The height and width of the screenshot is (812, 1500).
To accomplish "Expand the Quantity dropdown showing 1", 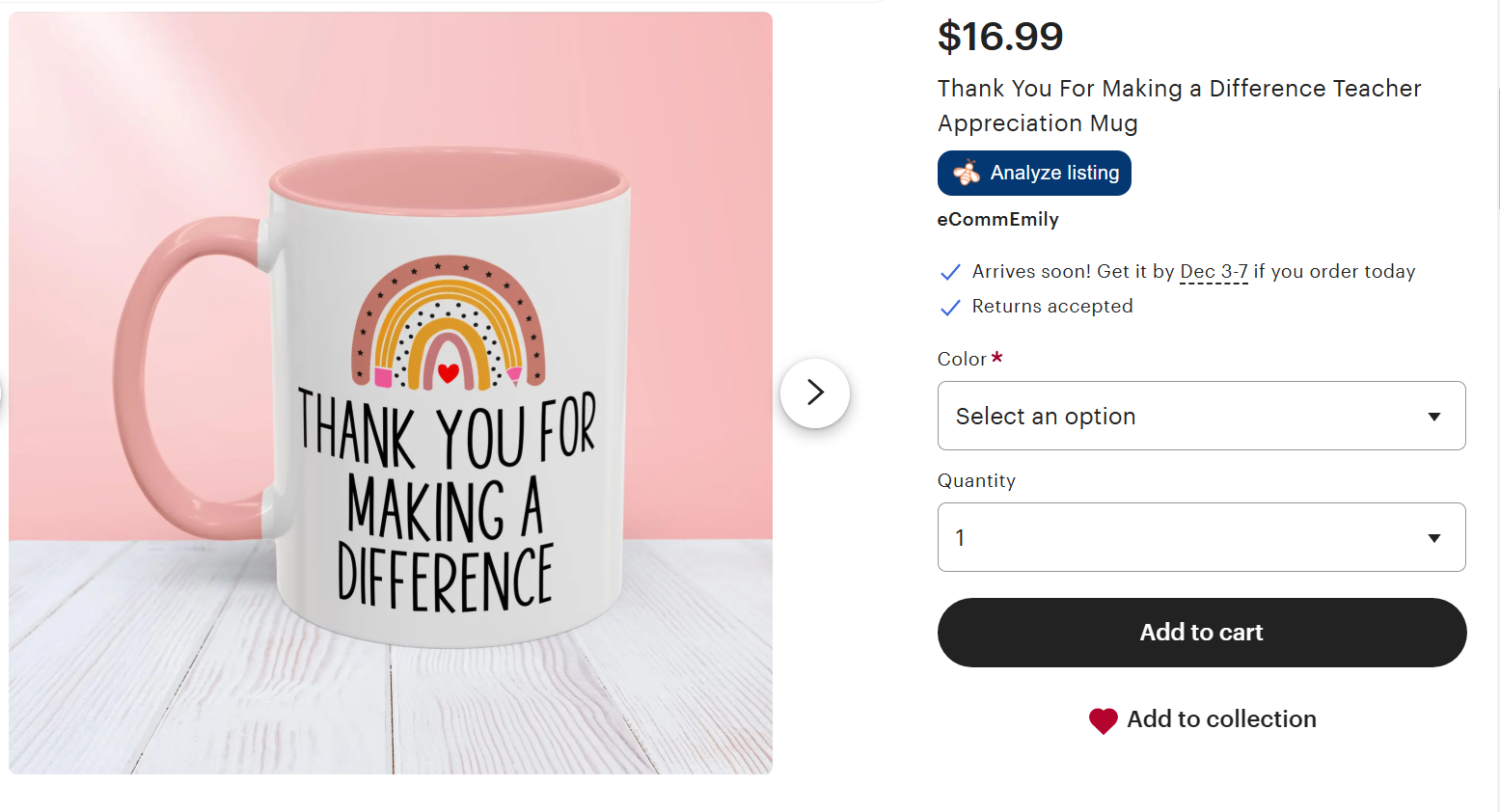I will pos(1201,537).
